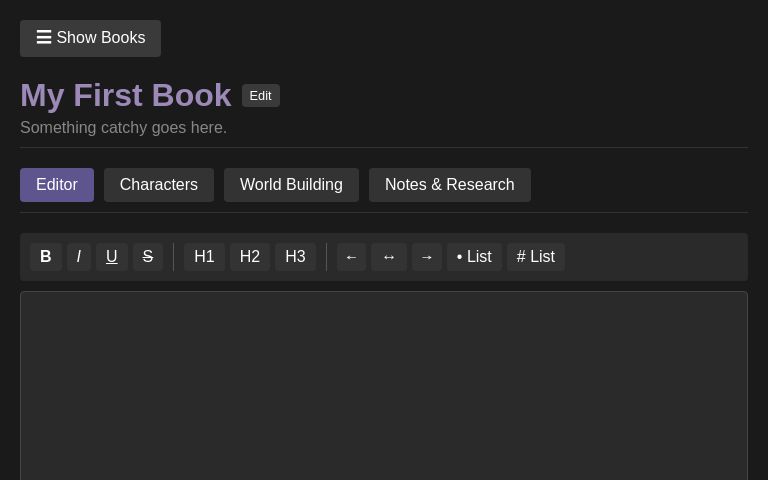
Task: Apply strikethrough formatting
Action: click(x=148, y=257)
